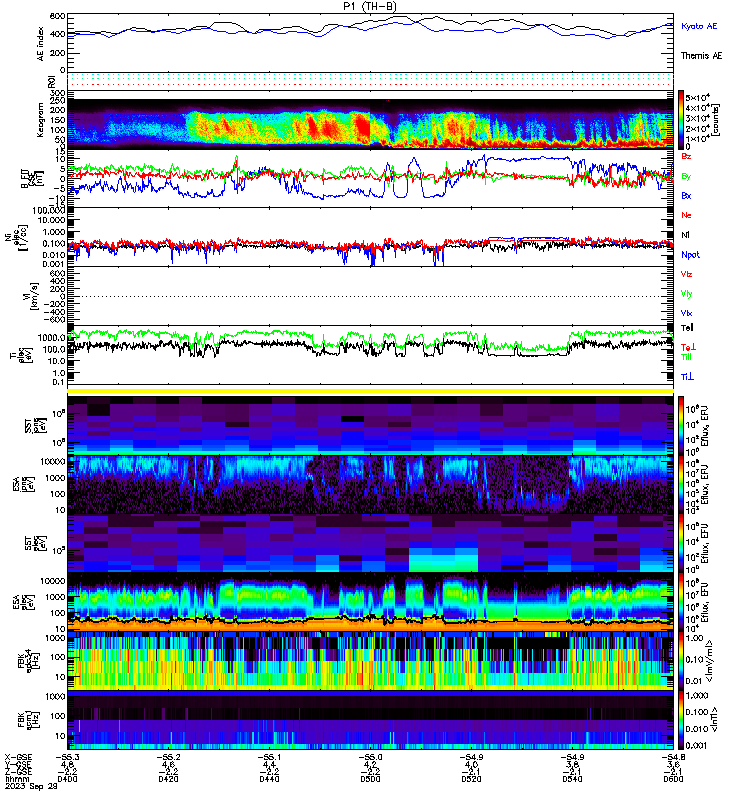Click the FBK nT color bar
750x800 pixels.
tap(681, 720)
